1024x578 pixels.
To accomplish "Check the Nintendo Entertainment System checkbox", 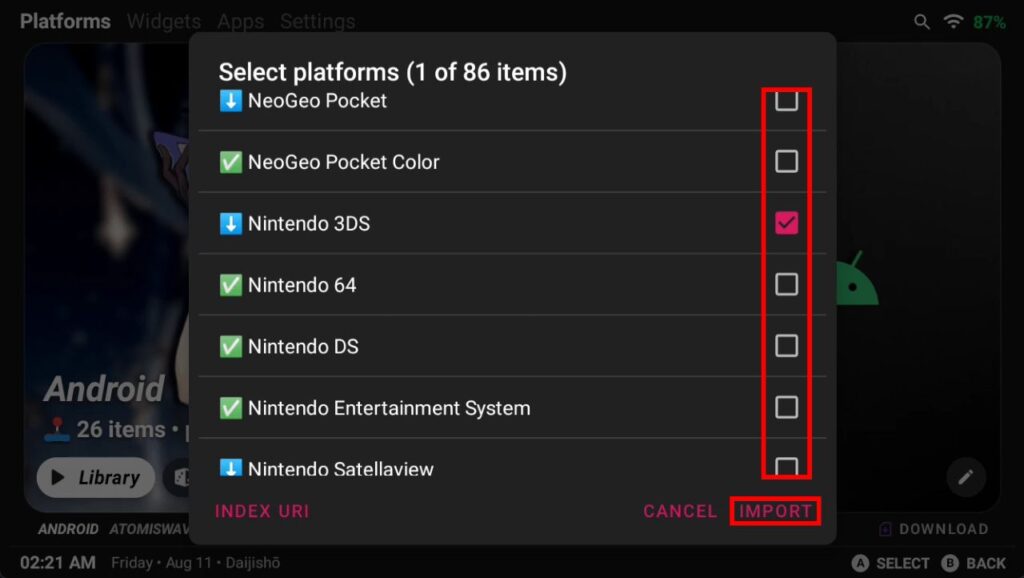I will [787, 407].
